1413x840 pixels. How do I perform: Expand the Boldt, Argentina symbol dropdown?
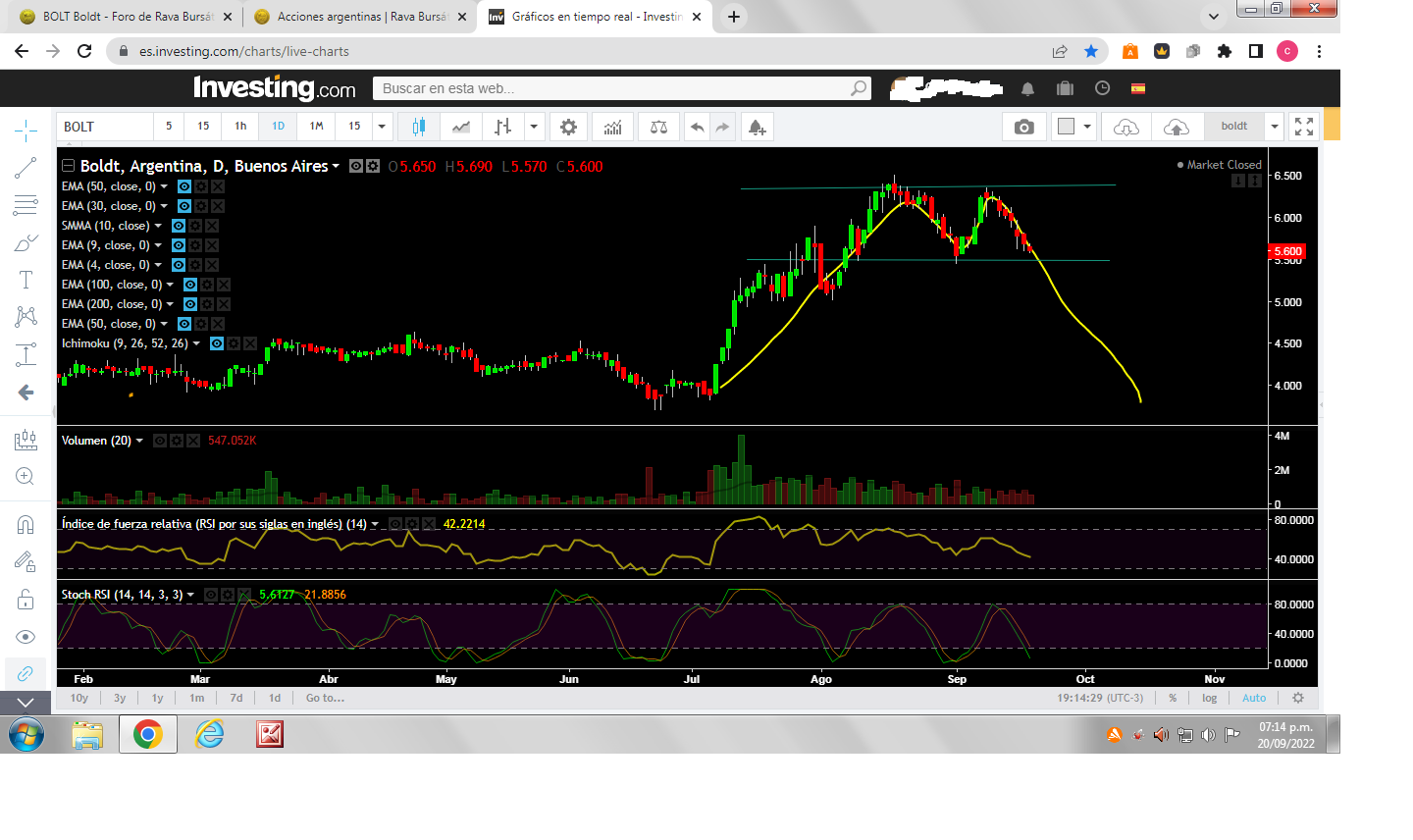(336, 166)
